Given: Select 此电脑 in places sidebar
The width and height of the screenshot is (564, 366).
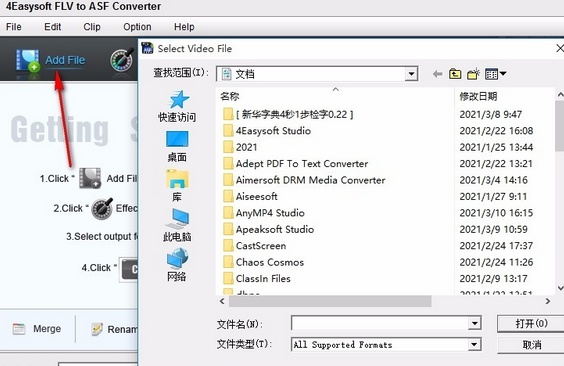Looking at the screenshot, I should click(x=177, y=226).
